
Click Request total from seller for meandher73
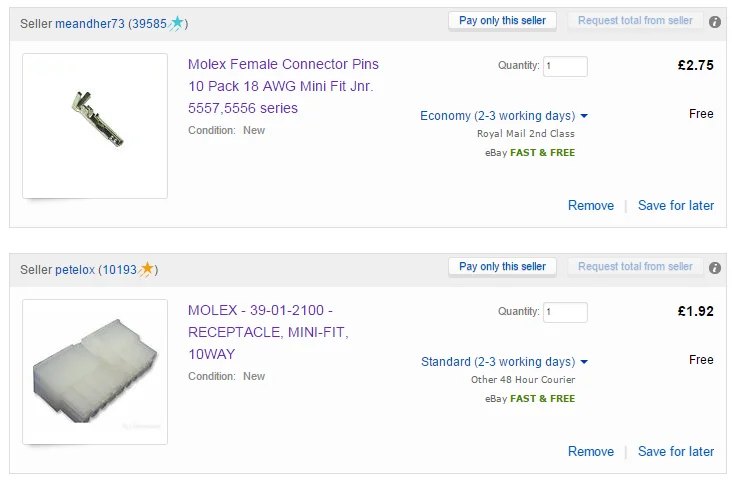(x=635, y=21)
